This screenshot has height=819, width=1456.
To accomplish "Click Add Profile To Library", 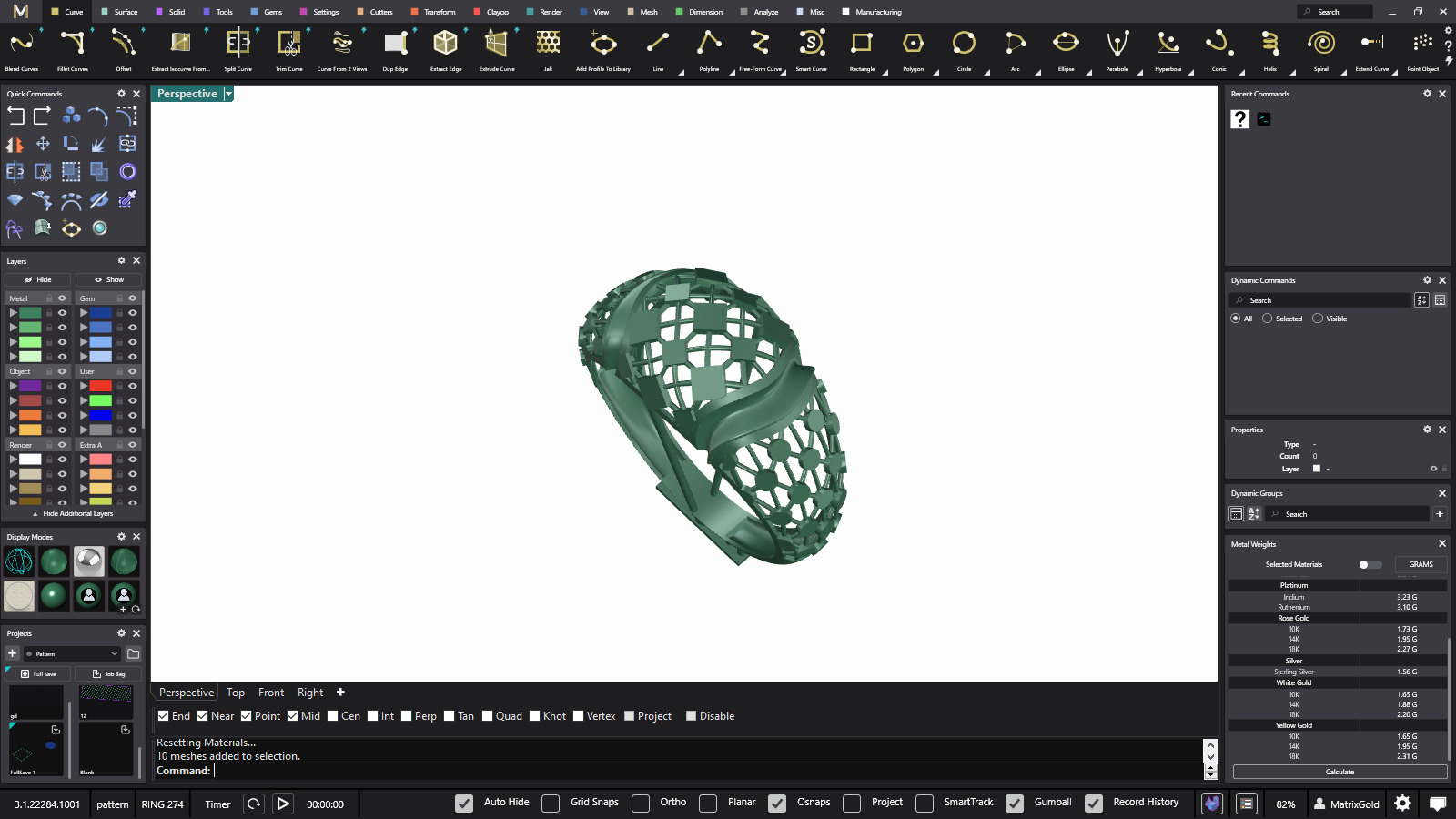I will (603, 49).
